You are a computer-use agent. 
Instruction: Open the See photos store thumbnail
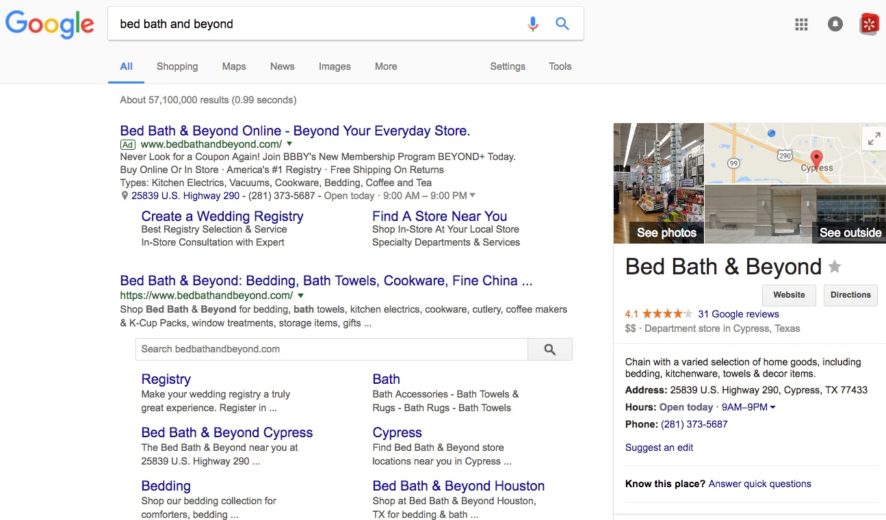[659, 183]
